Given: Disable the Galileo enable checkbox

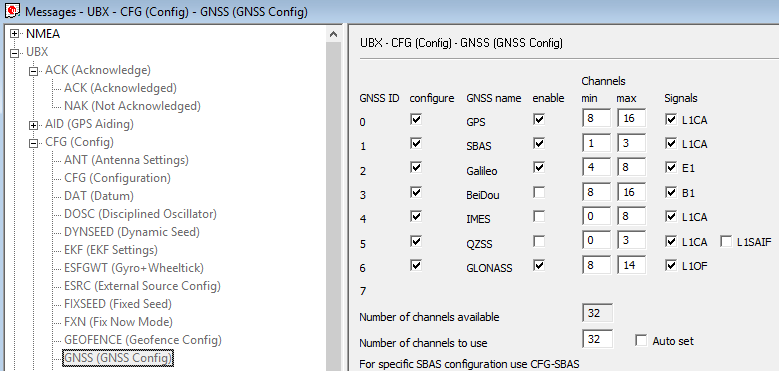Looking at the screenshot, I should (x=539, y=168).
